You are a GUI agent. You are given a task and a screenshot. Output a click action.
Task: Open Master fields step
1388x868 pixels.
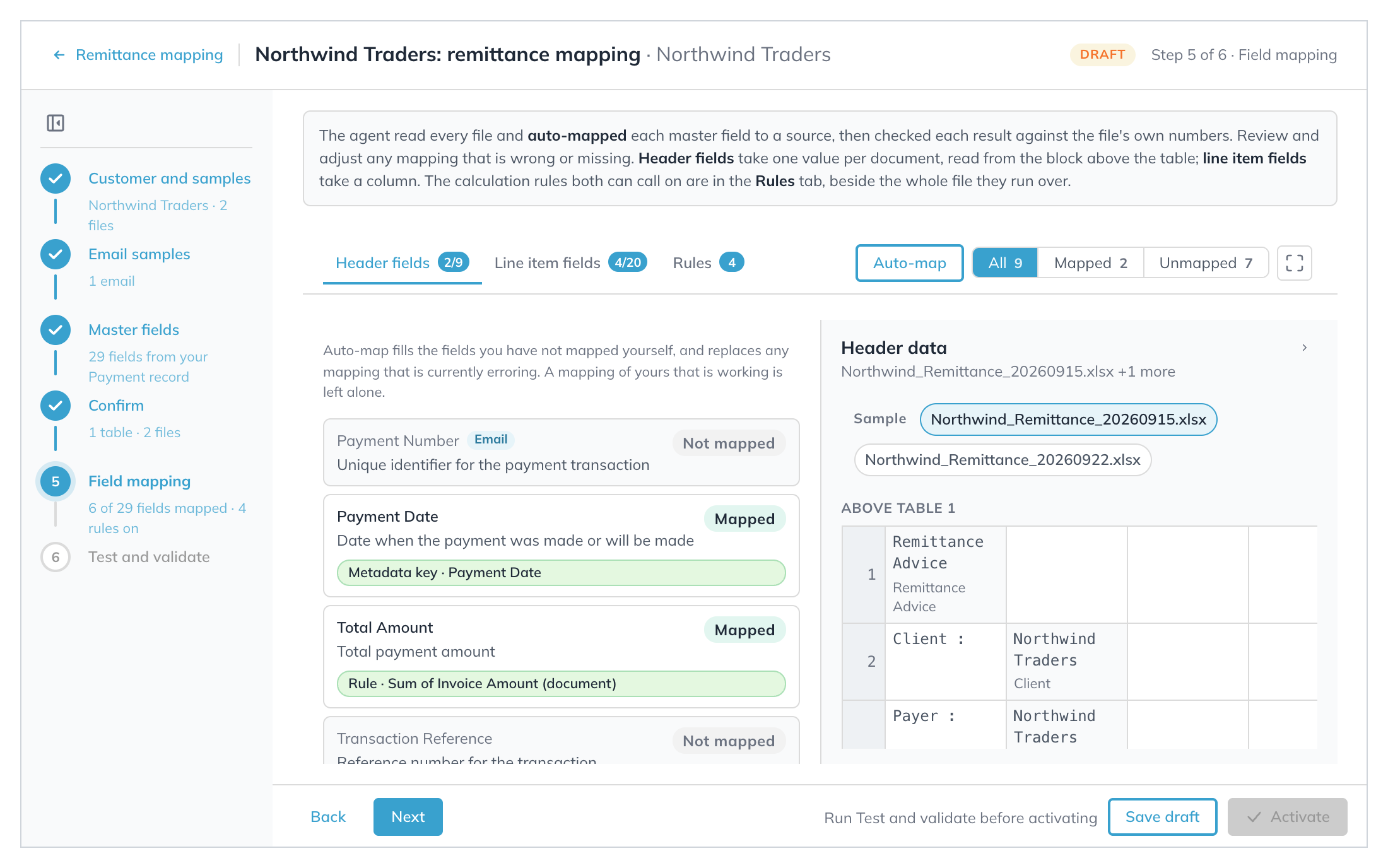pos(134,330)
